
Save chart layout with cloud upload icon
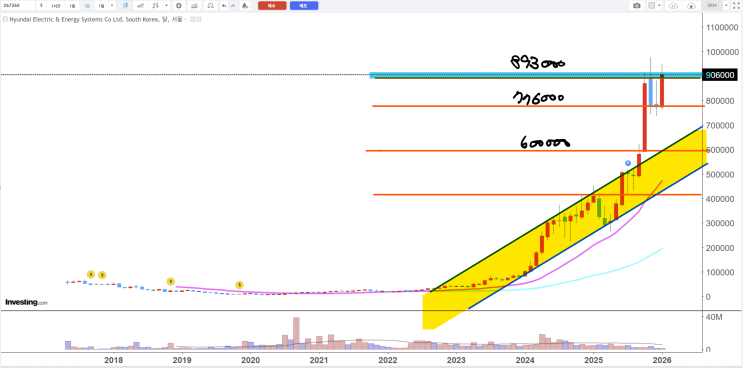pos(691,6)
